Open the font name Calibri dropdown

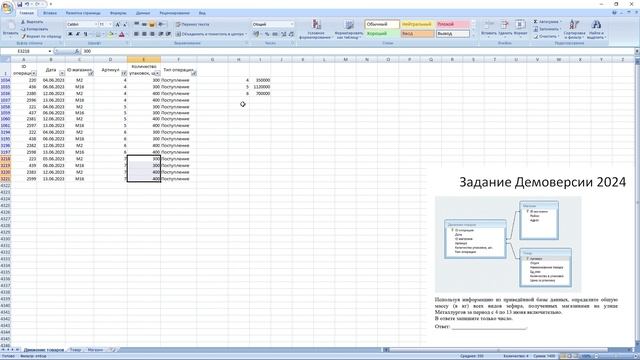point(96,24)
